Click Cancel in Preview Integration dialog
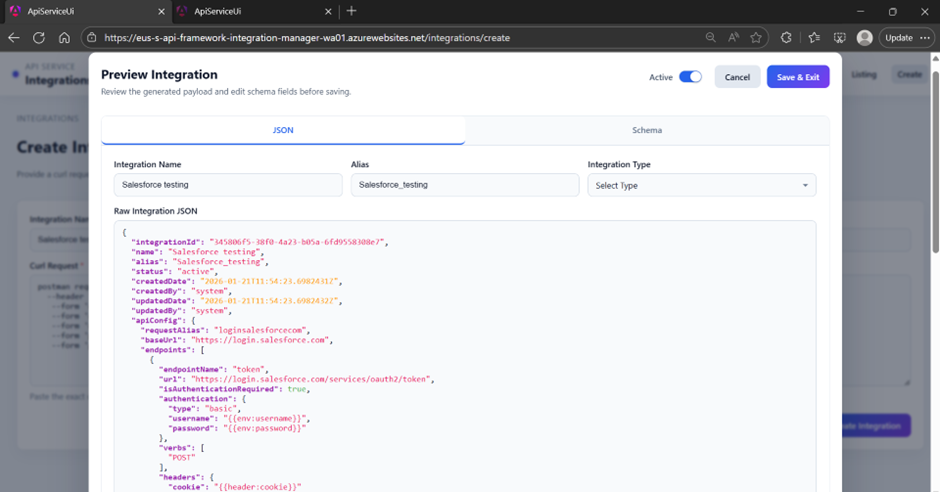 737,77
